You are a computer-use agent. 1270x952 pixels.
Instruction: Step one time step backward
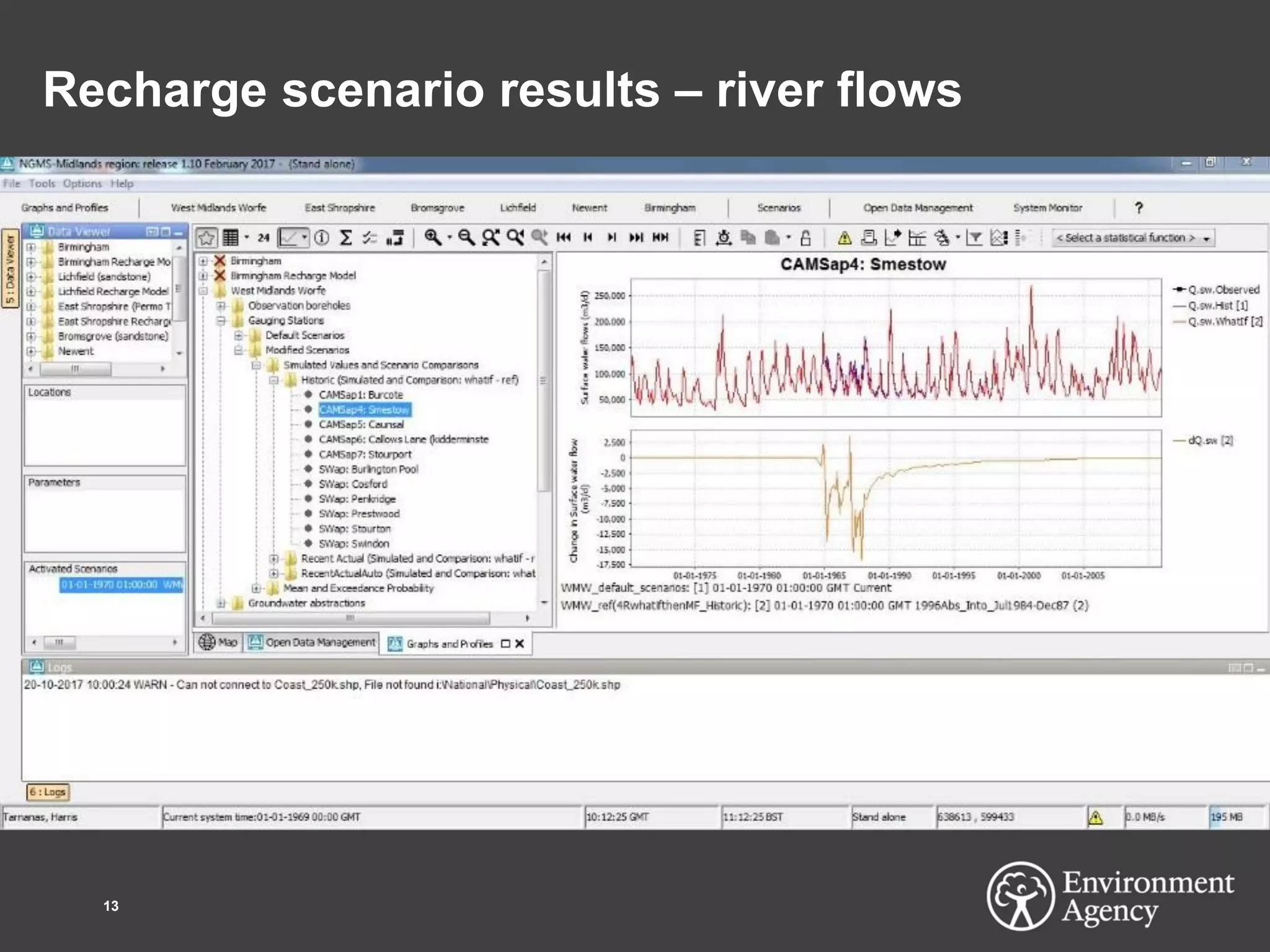(x=588, y=237)
